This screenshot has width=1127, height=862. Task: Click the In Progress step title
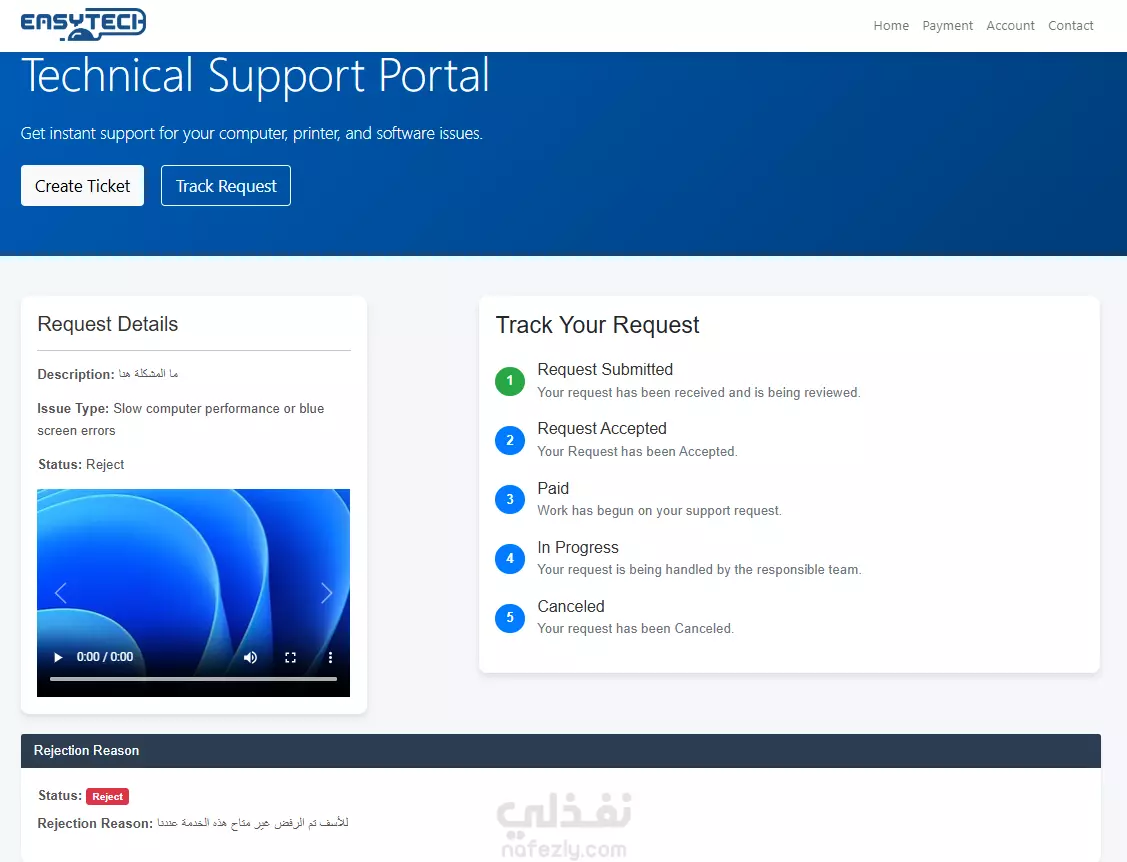pyautogui.click(x=578, y=547)
